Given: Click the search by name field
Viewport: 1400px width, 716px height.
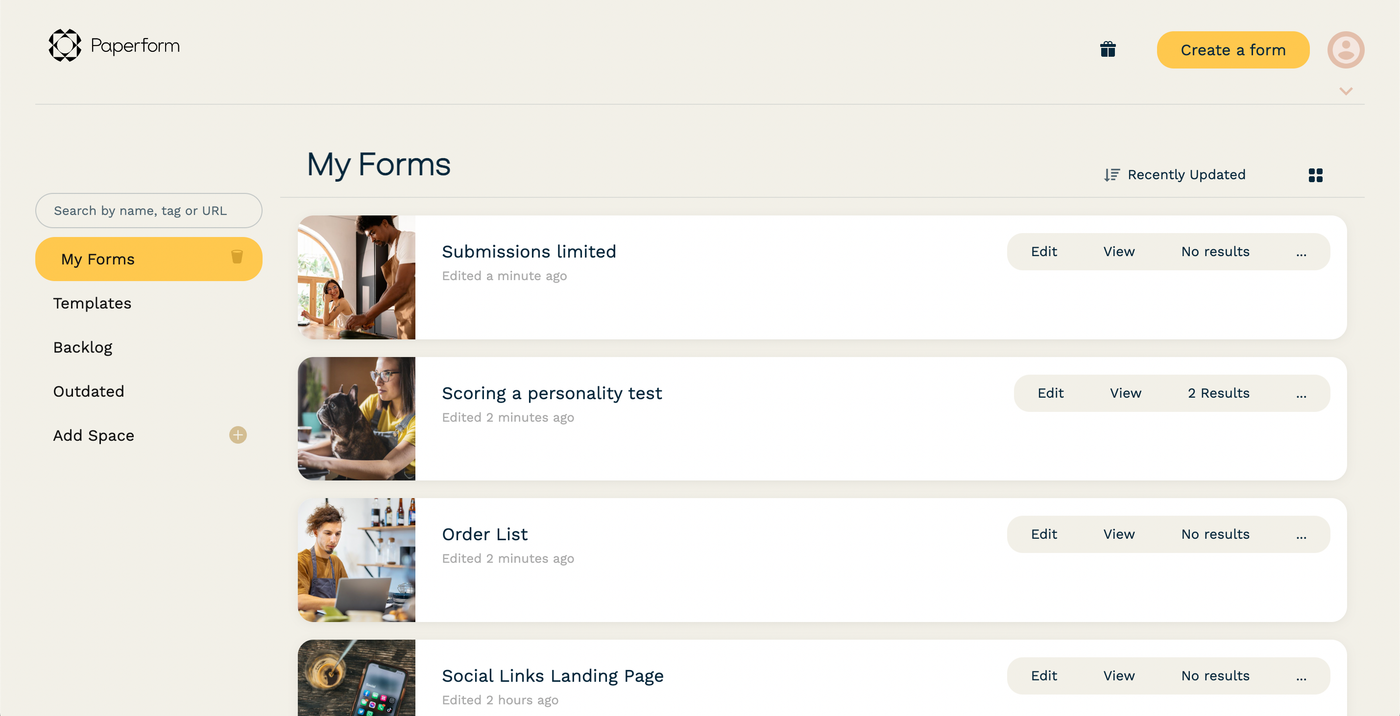Looking at the screenshot, I should point(148,210).
